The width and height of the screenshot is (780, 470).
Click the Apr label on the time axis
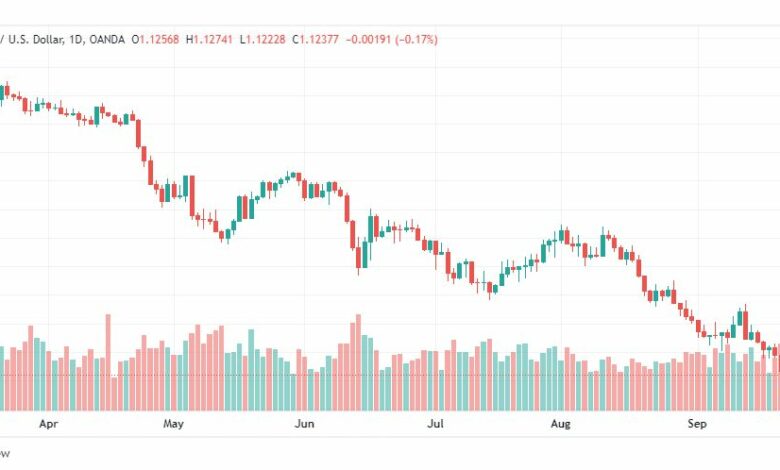[x=48, y=424]
